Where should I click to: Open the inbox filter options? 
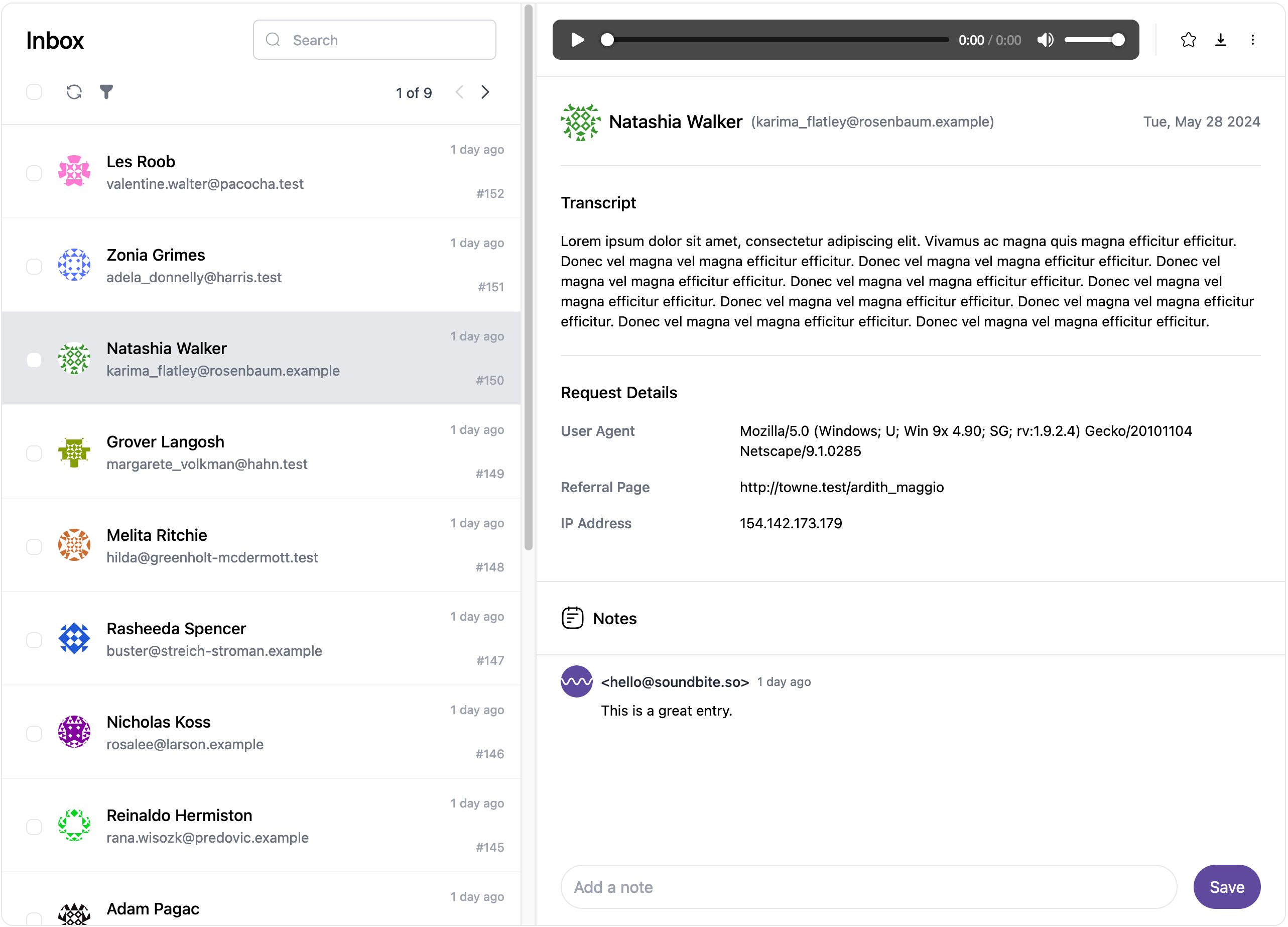coord(107,91)
